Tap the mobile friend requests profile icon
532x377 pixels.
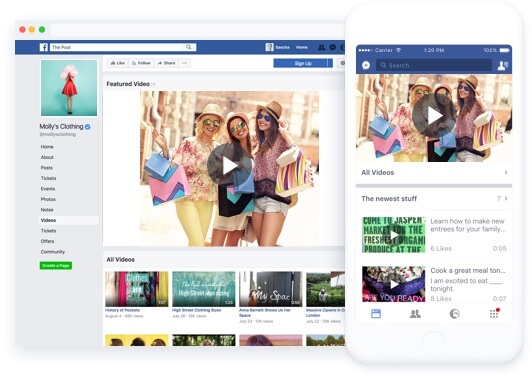502,65
